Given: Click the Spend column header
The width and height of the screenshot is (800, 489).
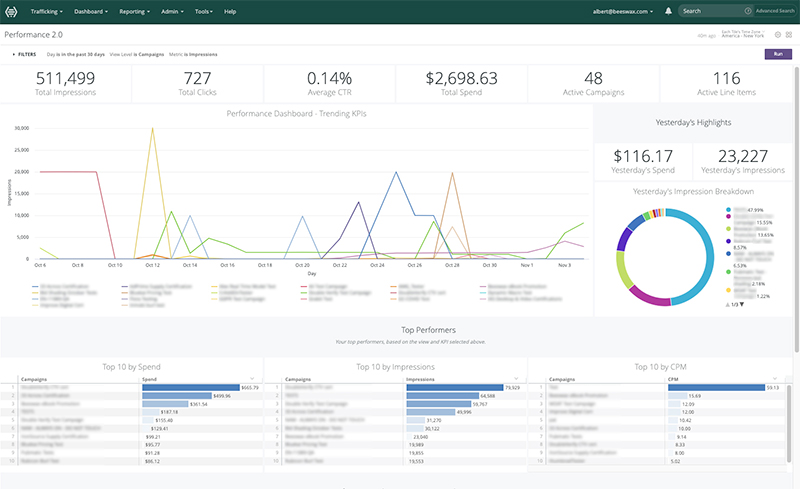Looking at the screenshot, I should pyautogui.click(x=149, y=379).
